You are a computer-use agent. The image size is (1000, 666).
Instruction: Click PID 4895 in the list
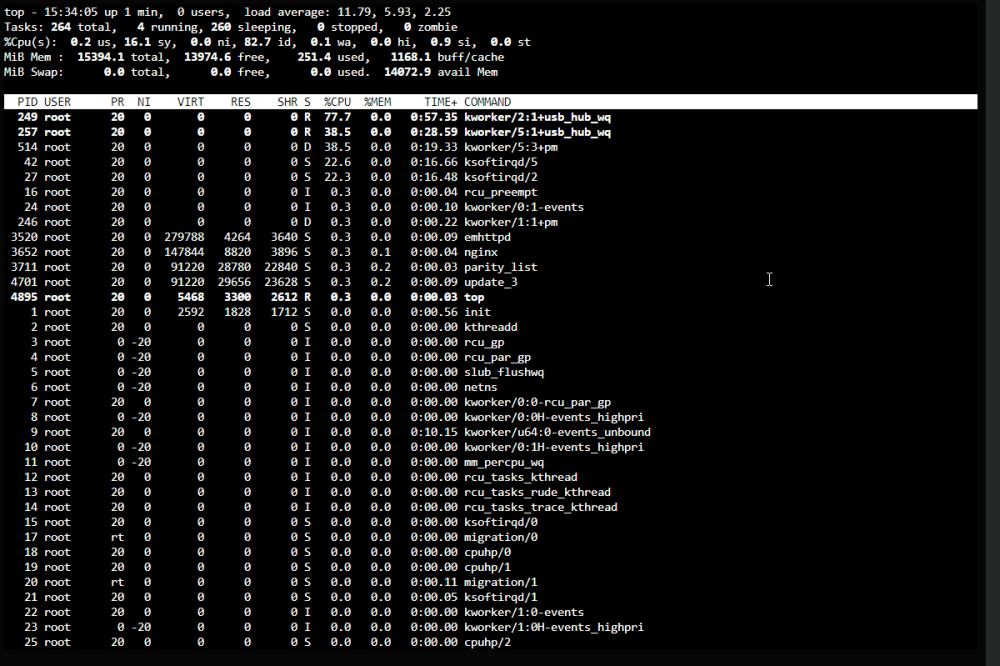click(x=24, y=297)
